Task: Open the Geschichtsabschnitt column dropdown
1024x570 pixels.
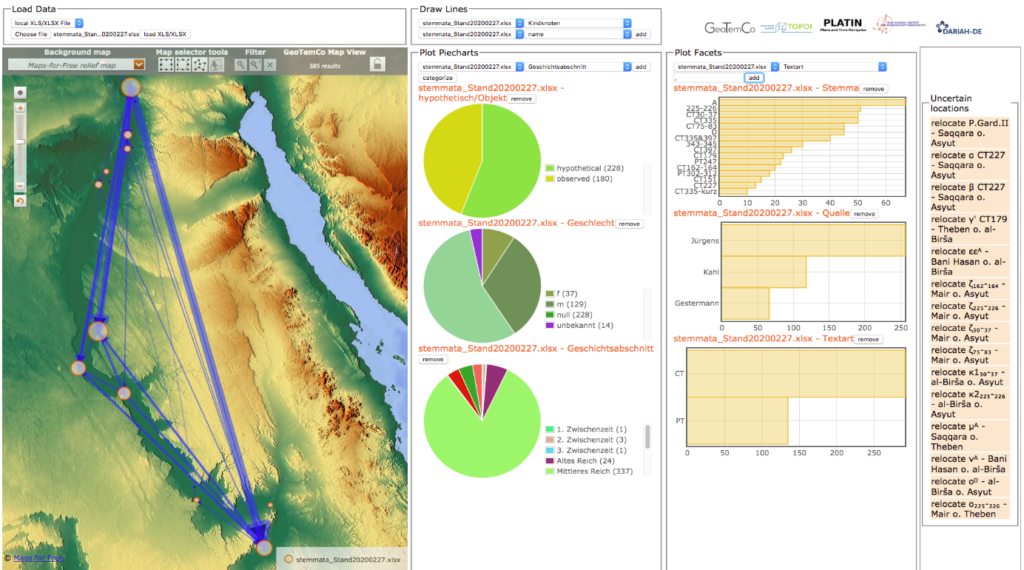Action: (x=579, y=67)
